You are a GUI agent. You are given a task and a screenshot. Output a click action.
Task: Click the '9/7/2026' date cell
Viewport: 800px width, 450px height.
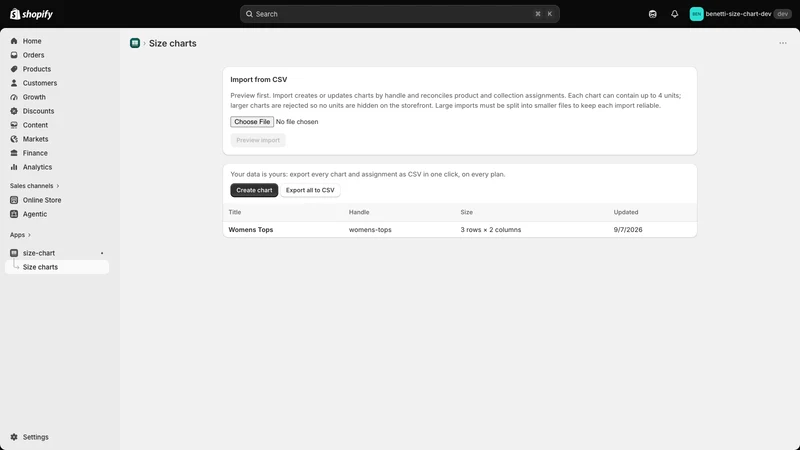click(x=628, y=230)
